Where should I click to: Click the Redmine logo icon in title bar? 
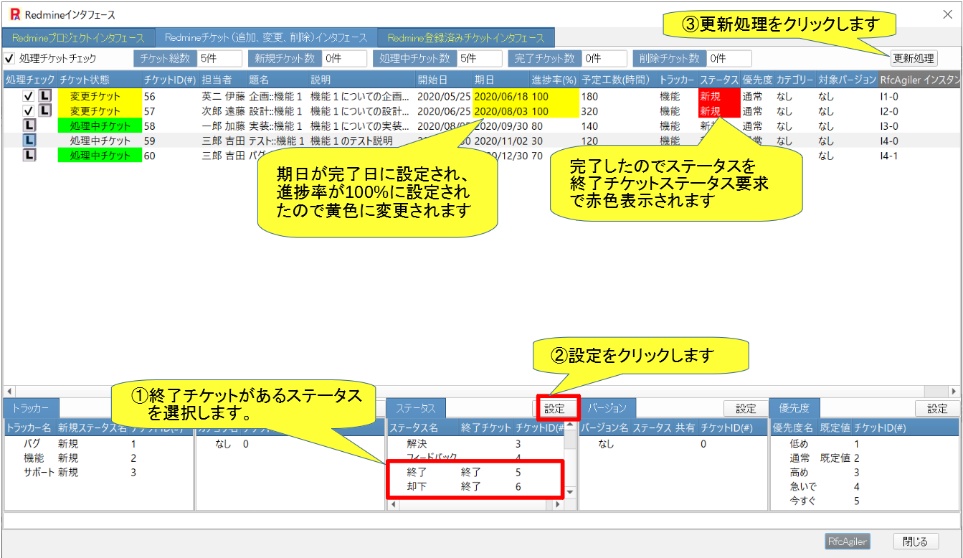[14, 14]
